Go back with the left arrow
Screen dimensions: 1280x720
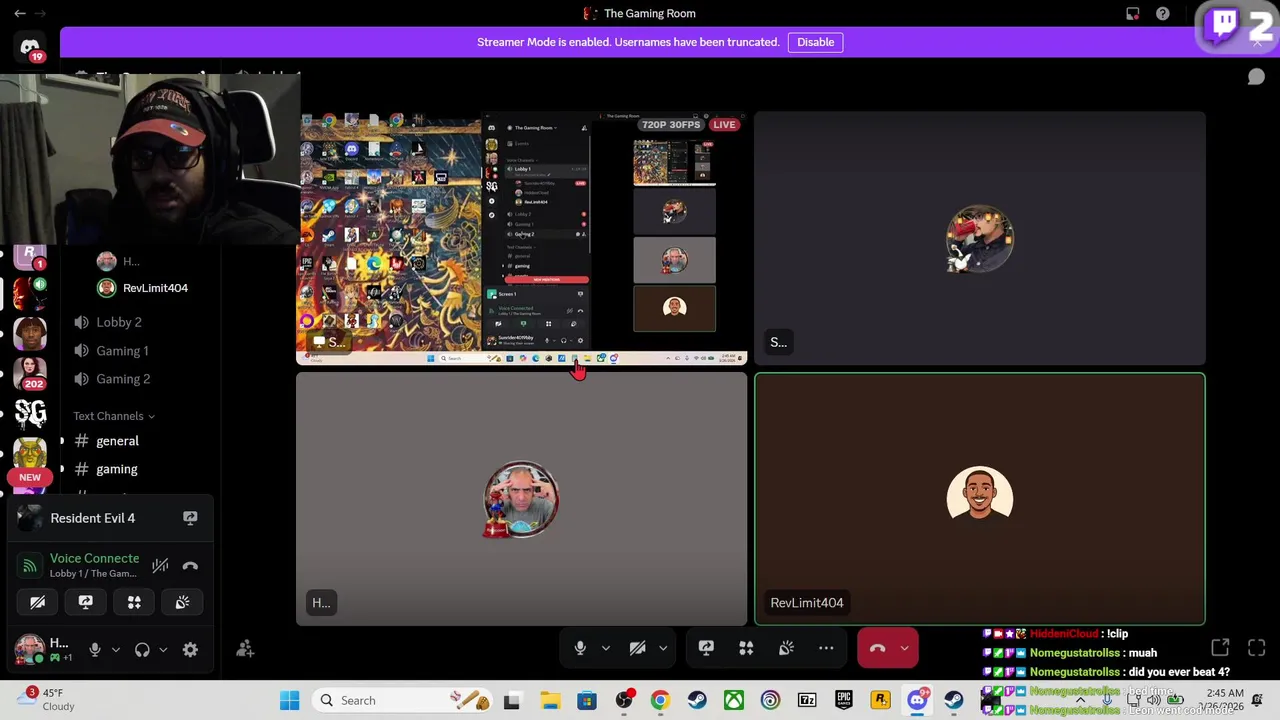pos(19,13)
